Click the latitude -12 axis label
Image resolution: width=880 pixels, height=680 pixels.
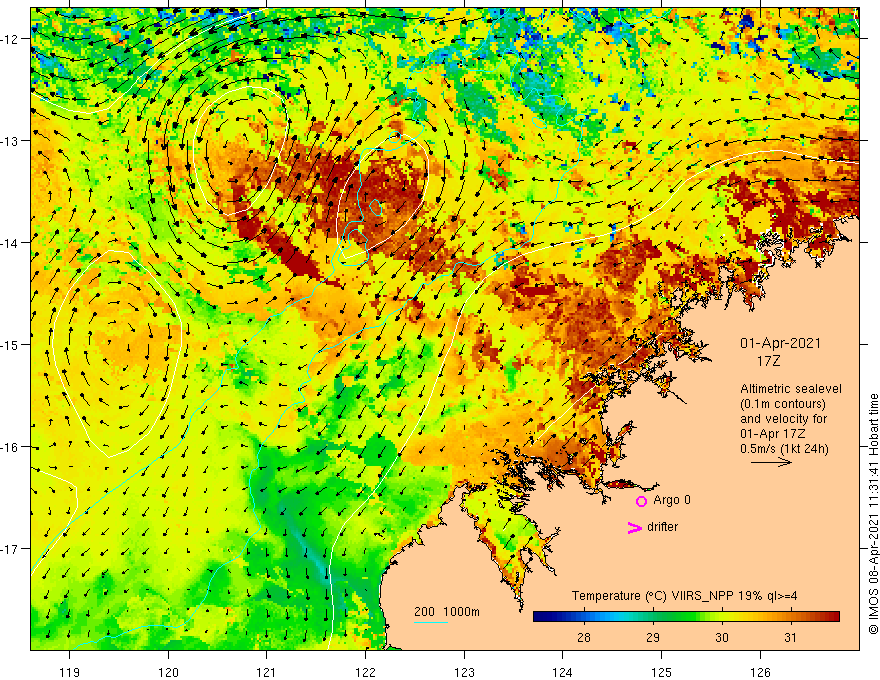[10, 39]
